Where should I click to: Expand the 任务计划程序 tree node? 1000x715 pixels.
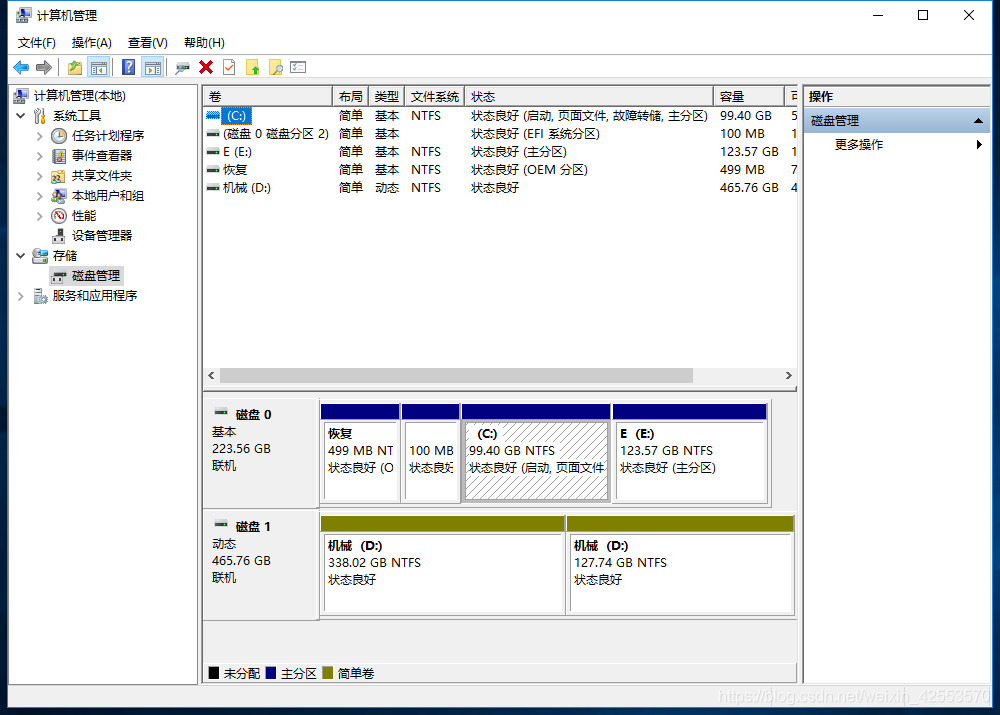click(40, 136)
